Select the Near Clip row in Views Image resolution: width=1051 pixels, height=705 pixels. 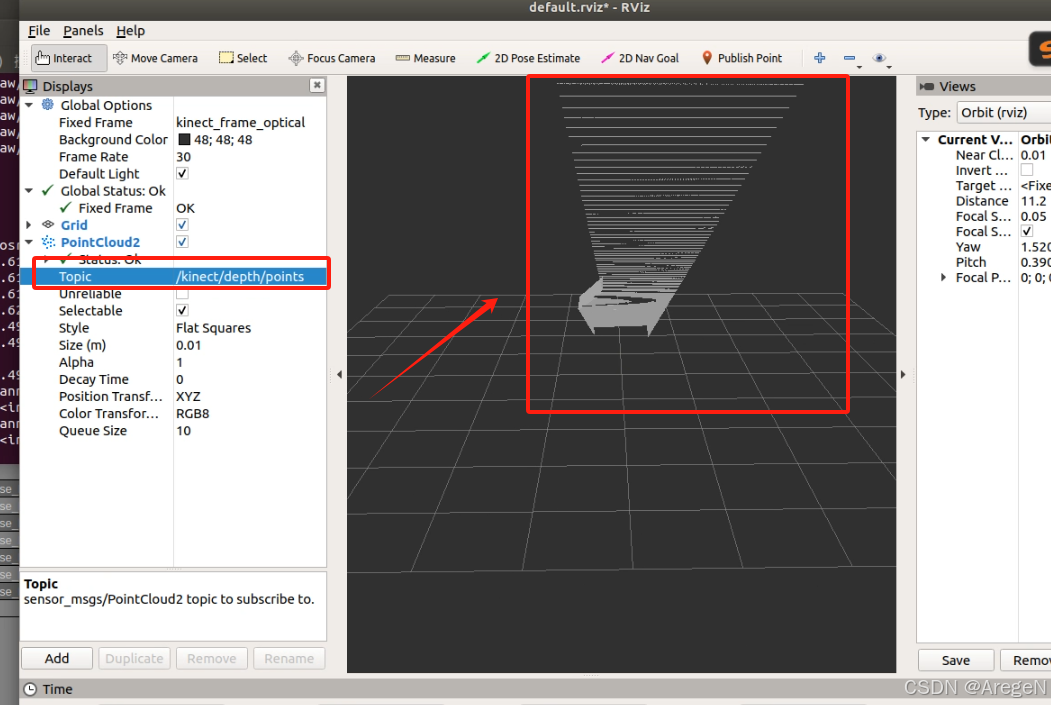tap(984, 155)
